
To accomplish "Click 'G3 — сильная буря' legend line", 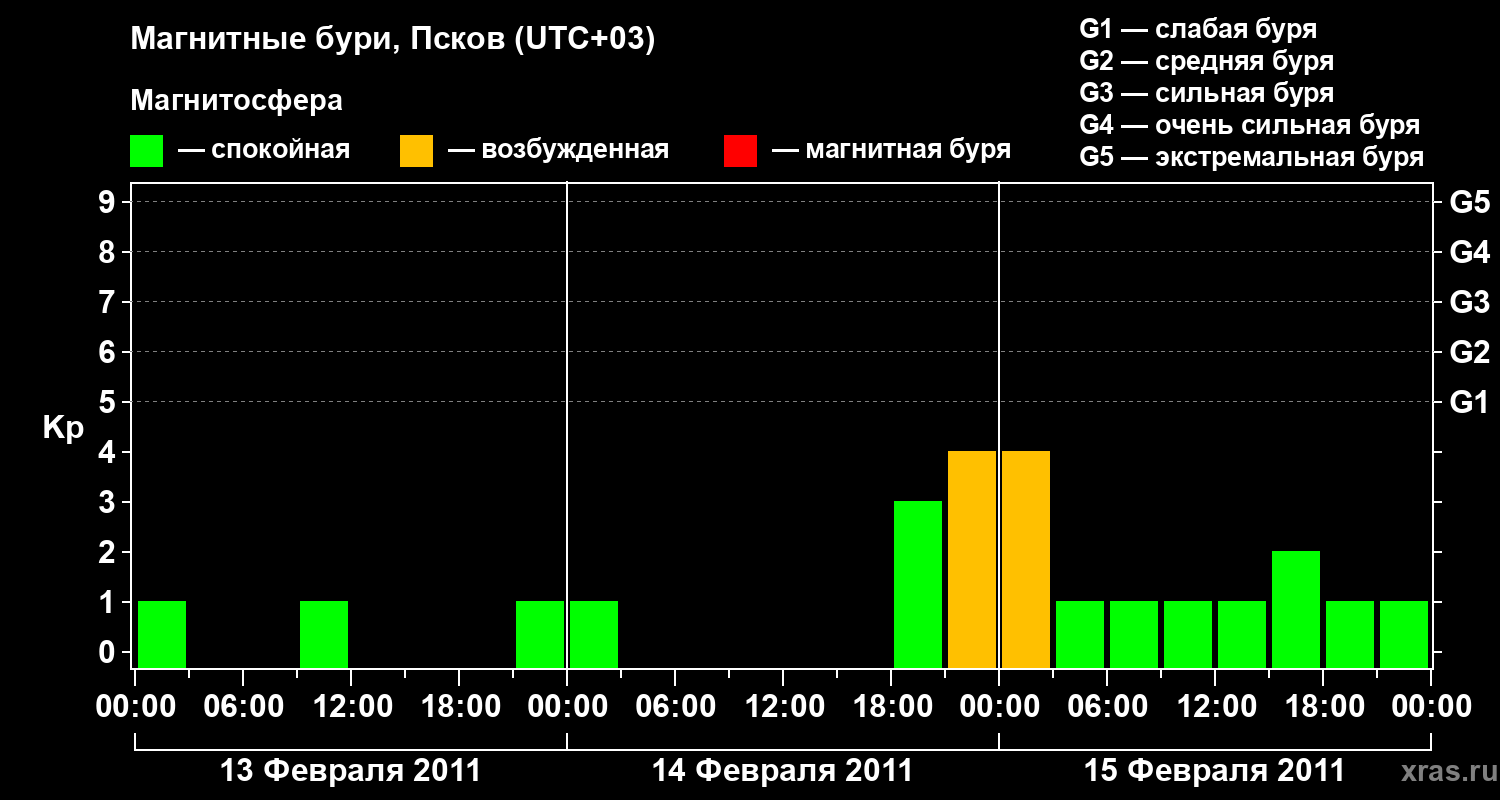I will pyautogui.click(x=1206, y=93).
